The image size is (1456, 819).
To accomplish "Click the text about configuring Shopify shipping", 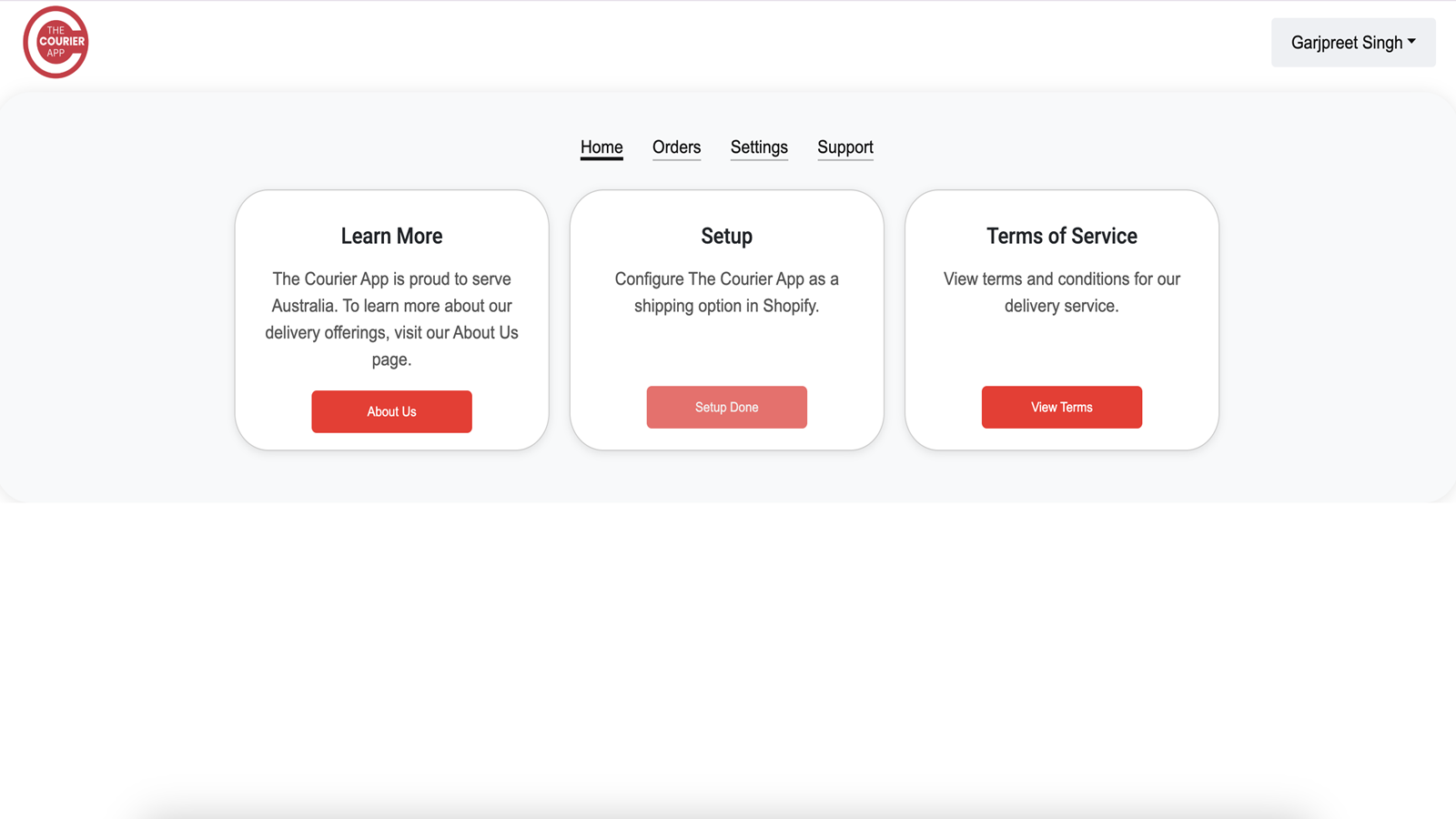I will click(726, 293).
